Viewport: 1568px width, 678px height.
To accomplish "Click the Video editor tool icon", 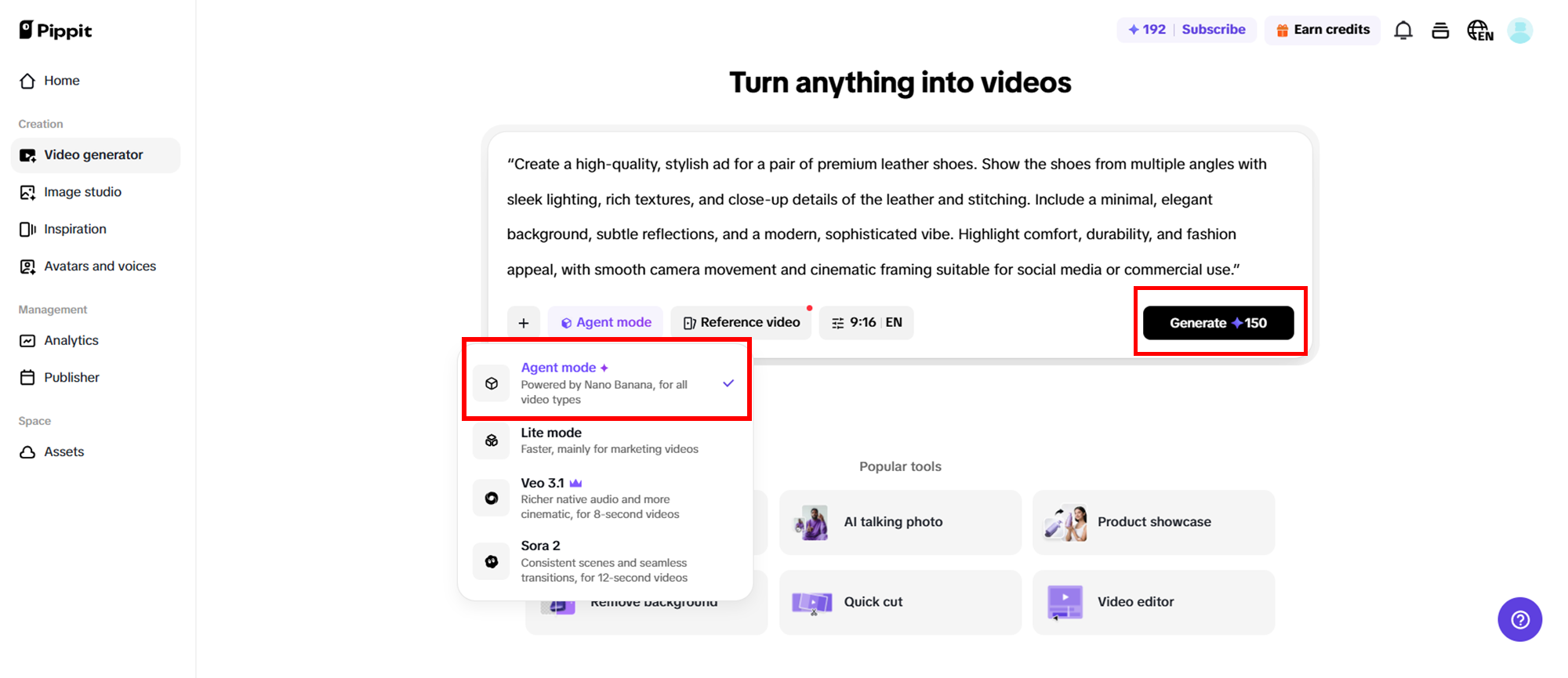I will point(1065,602).
